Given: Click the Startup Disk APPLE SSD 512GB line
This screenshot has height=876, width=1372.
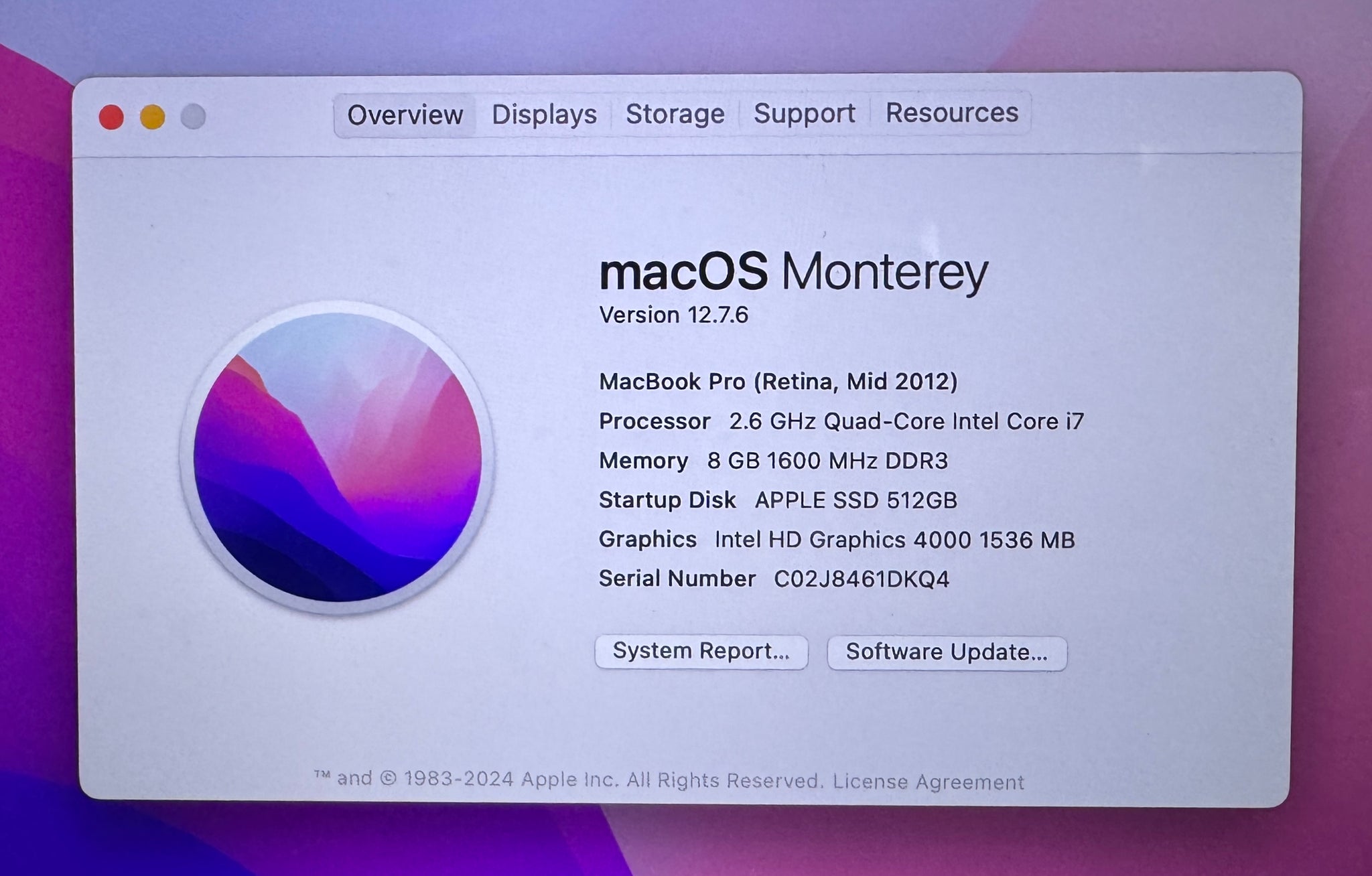Looking at the screenshot, I should coord(778,500).
